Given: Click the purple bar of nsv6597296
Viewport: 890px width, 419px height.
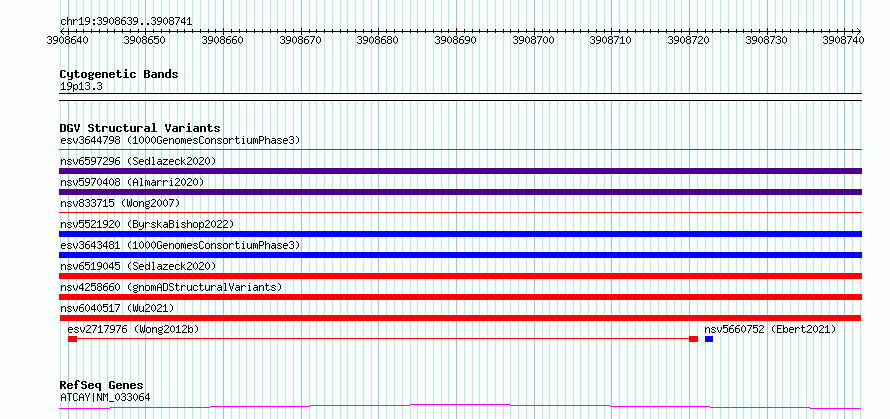Looking at the screenshot, I should 460,171.
